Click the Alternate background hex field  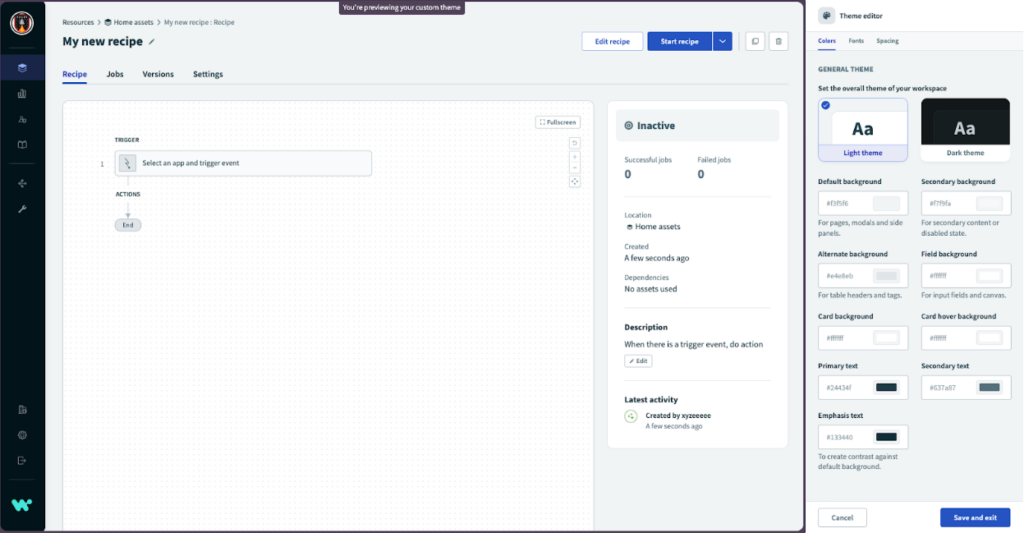(863, 276)
